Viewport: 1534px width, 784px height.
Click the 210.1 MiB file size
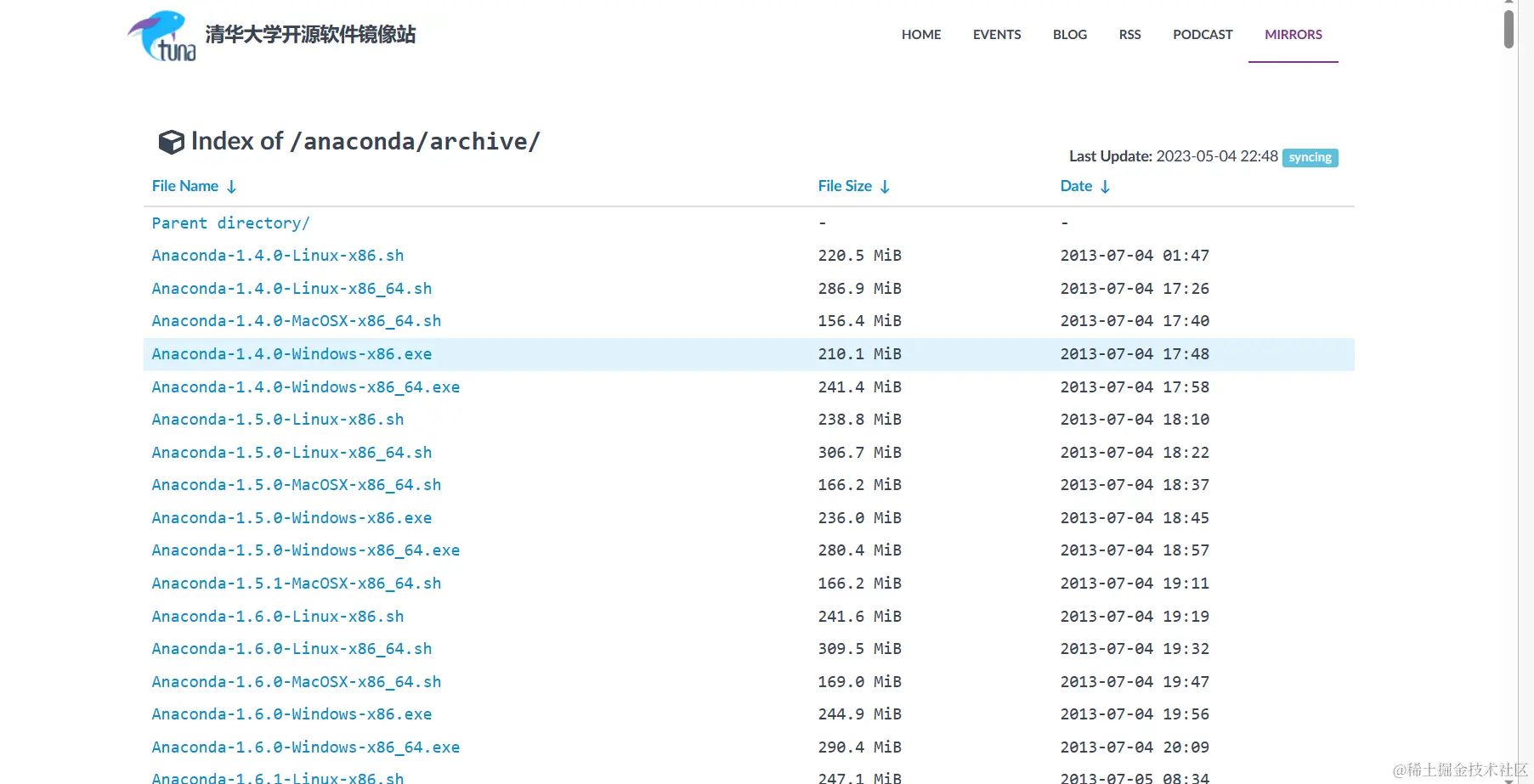point(860,354)
